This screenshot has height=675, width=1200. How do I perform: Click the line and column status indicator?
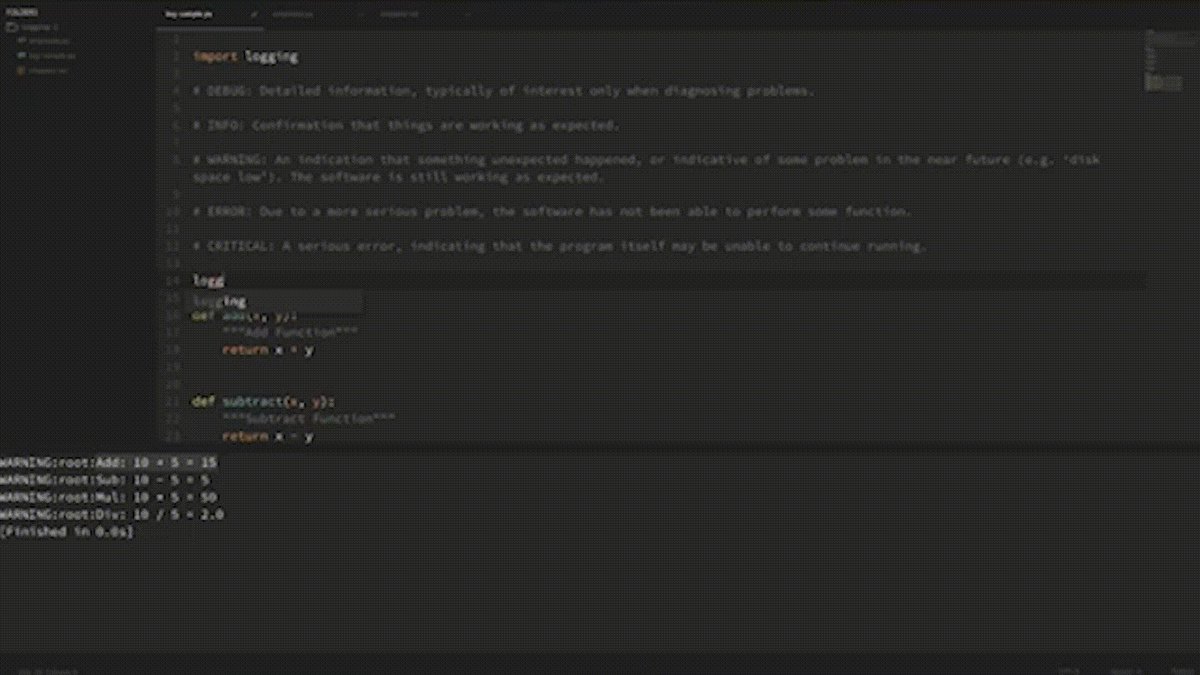click(x=47, y=670)
